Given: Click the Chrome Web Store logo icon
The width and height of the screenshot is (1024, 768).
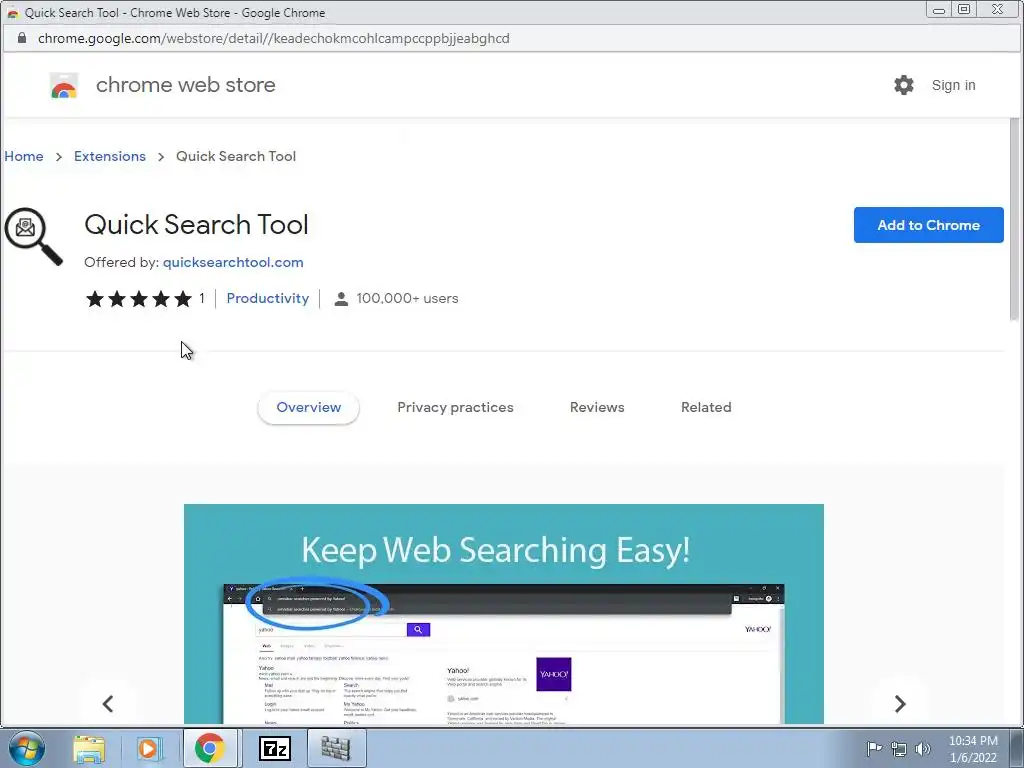Looking at the screenshot, I should (64, 86).
